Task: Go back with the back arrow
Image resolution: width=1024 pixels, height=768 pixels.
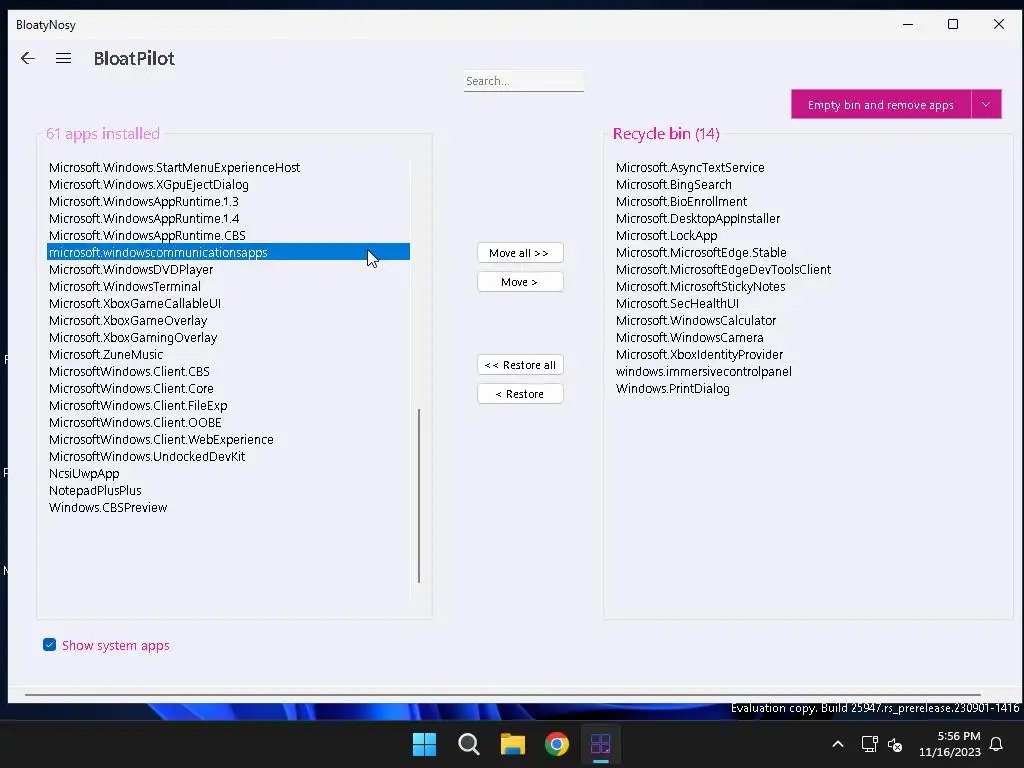Action: [27, 58]
